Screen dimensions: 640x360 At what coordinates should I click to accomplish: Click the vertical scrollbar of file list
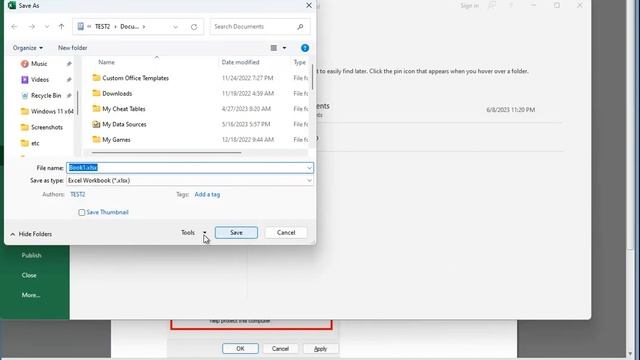point(312,77)
